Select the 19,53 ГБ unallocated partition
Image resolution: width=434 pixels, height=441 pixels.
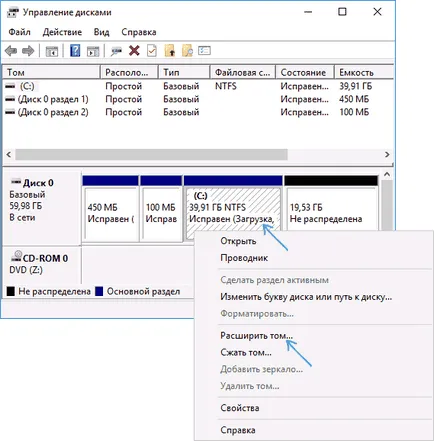331,208
